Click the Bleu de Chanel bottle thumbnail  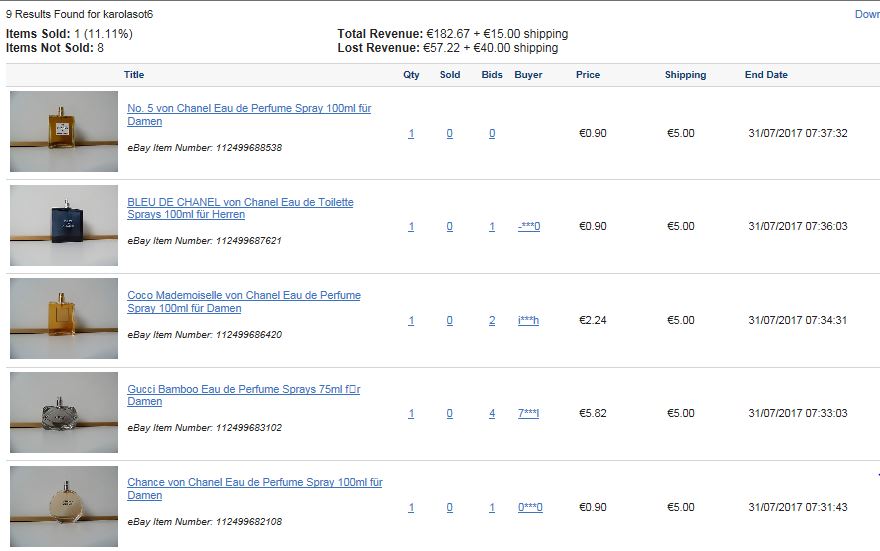64,226
